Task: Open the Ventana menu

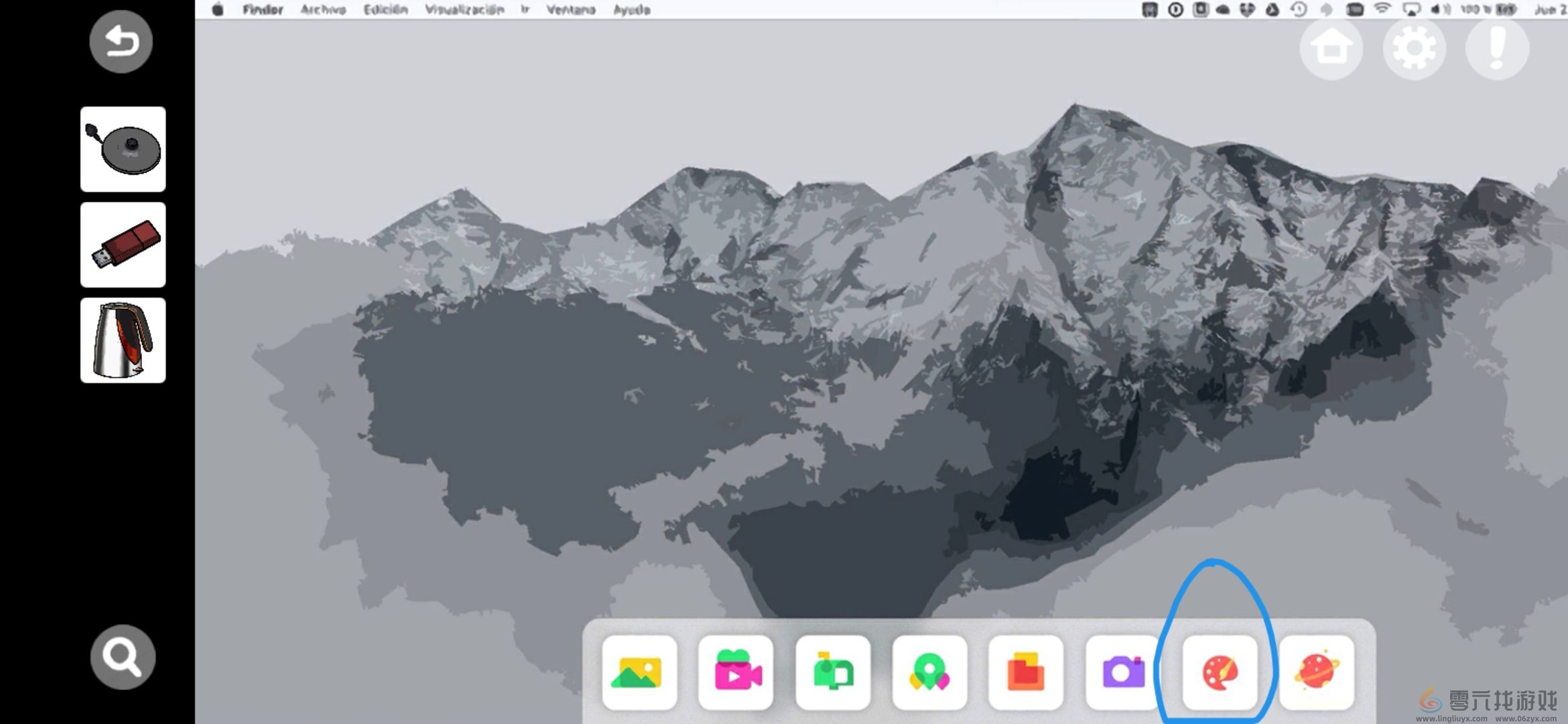Action: point(571,9)
